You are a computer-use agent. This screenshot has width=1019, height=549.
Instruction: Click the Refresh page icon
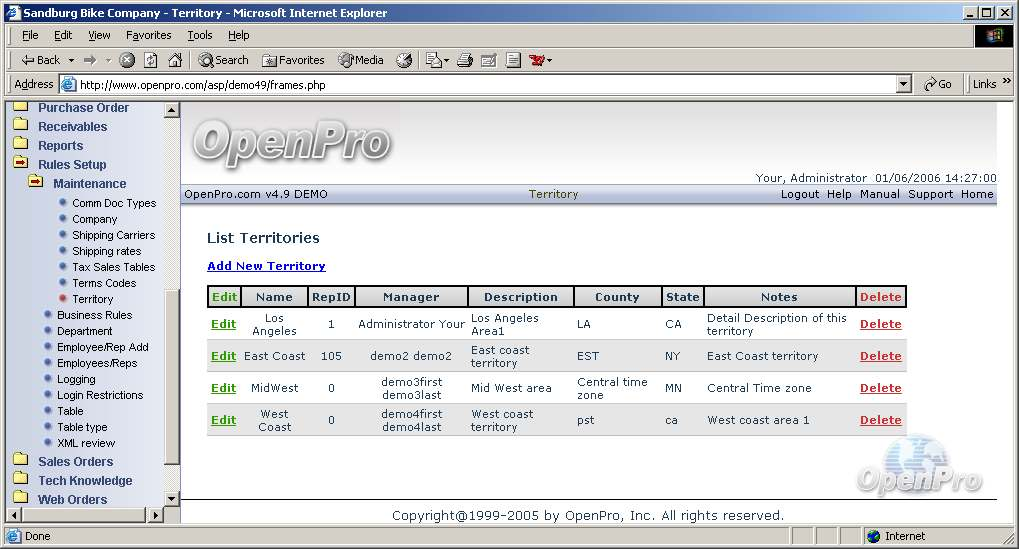coord(151,60)
